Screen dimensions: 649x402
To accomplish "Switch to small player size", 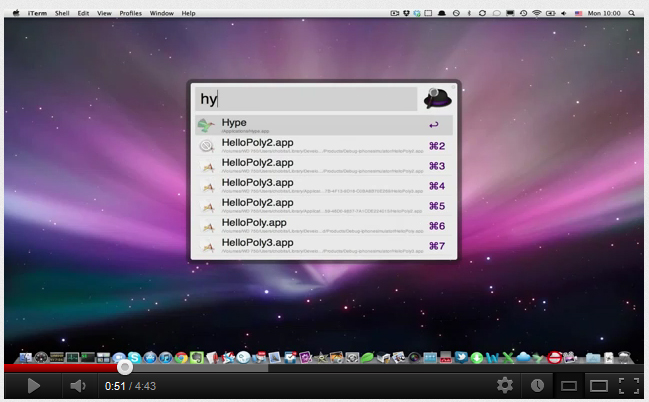I will coord(569,386).
